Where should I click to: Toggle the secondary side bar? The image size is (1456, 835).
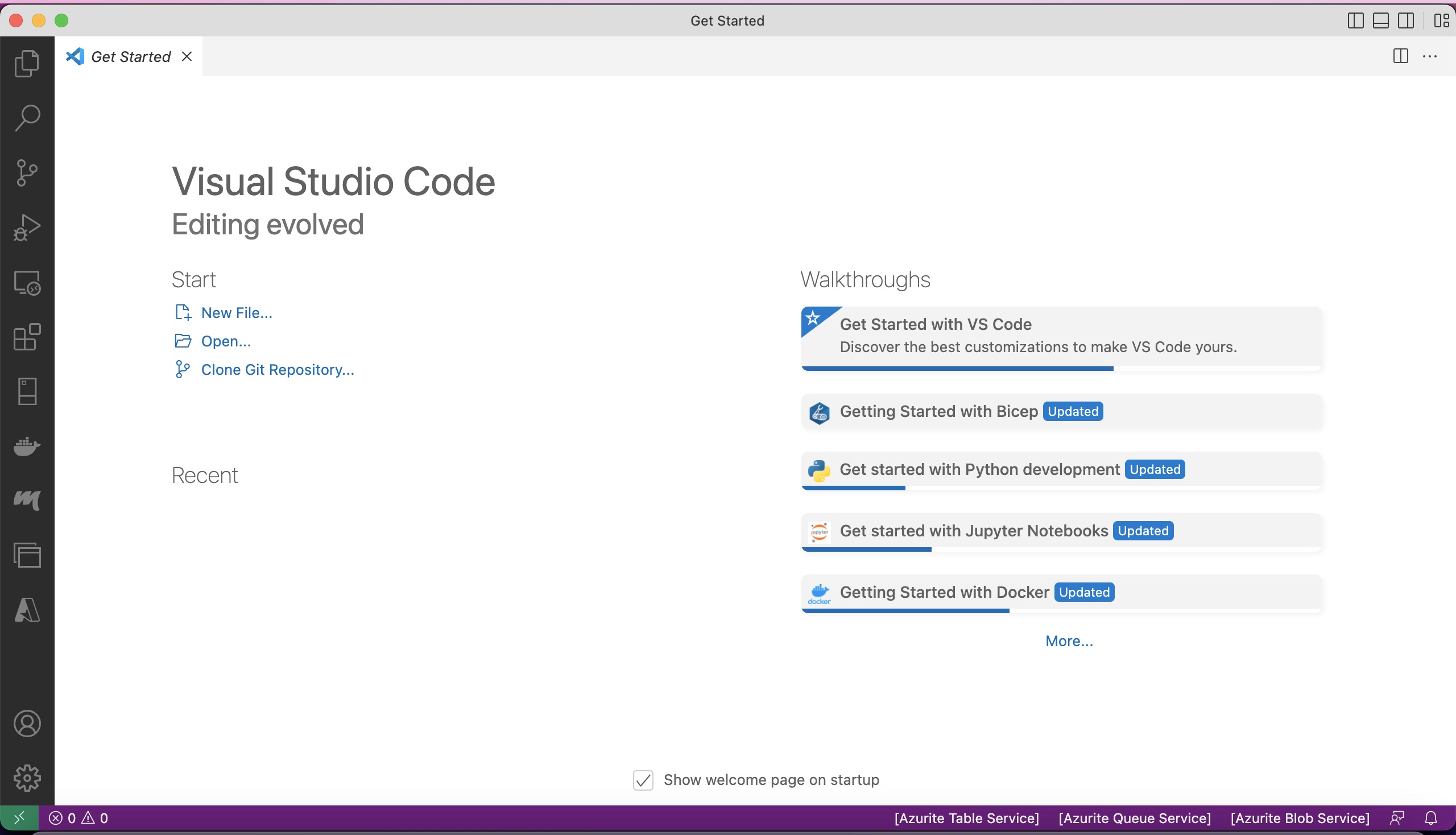[x=1405, y=20]
